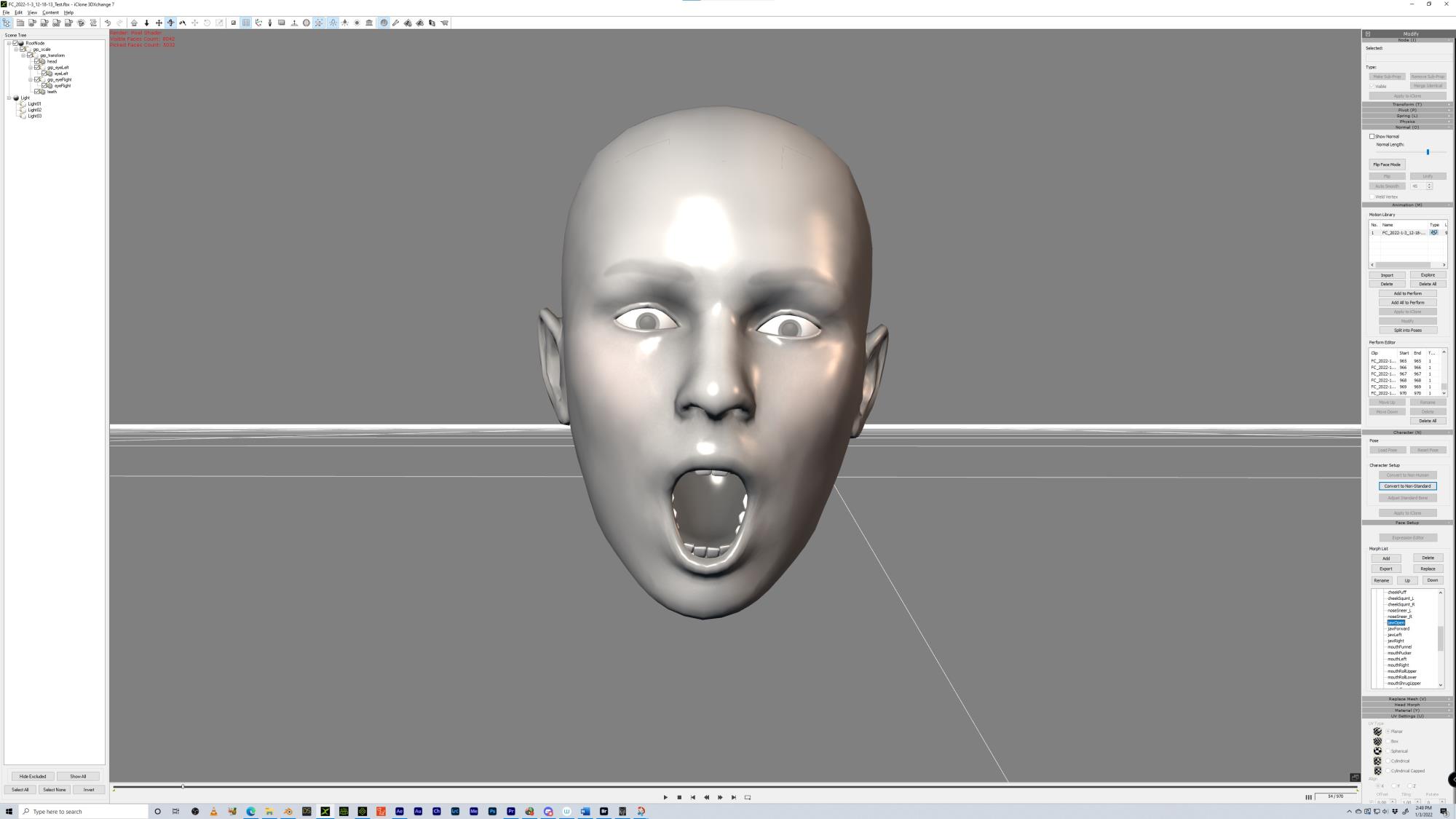Click the Undo arrow icon
This screenshot has width=1456, height=819.
[108, 23]
